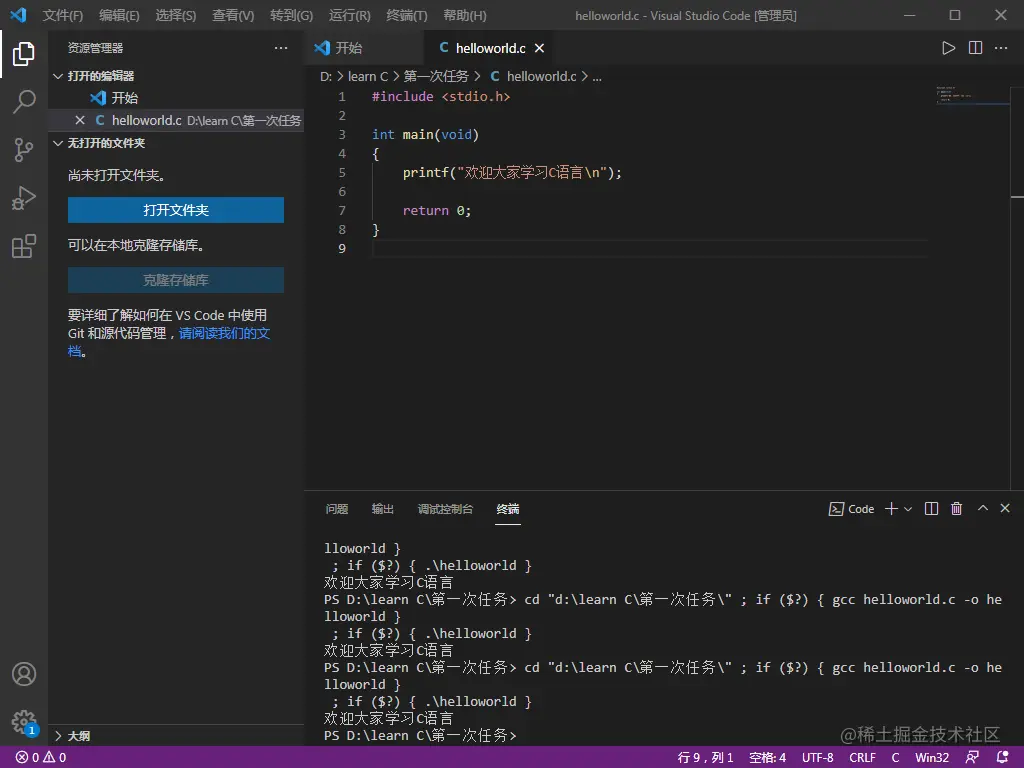Toggle the split terminal layout
This screenshot has height=768, width=1024.
point(931,509)
